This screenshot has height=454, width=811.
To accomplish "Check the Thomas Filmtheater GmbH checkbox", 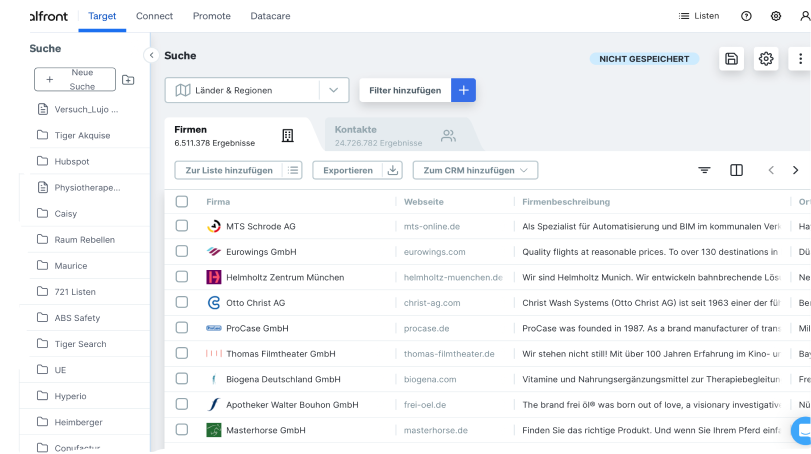I will point(182,353).
